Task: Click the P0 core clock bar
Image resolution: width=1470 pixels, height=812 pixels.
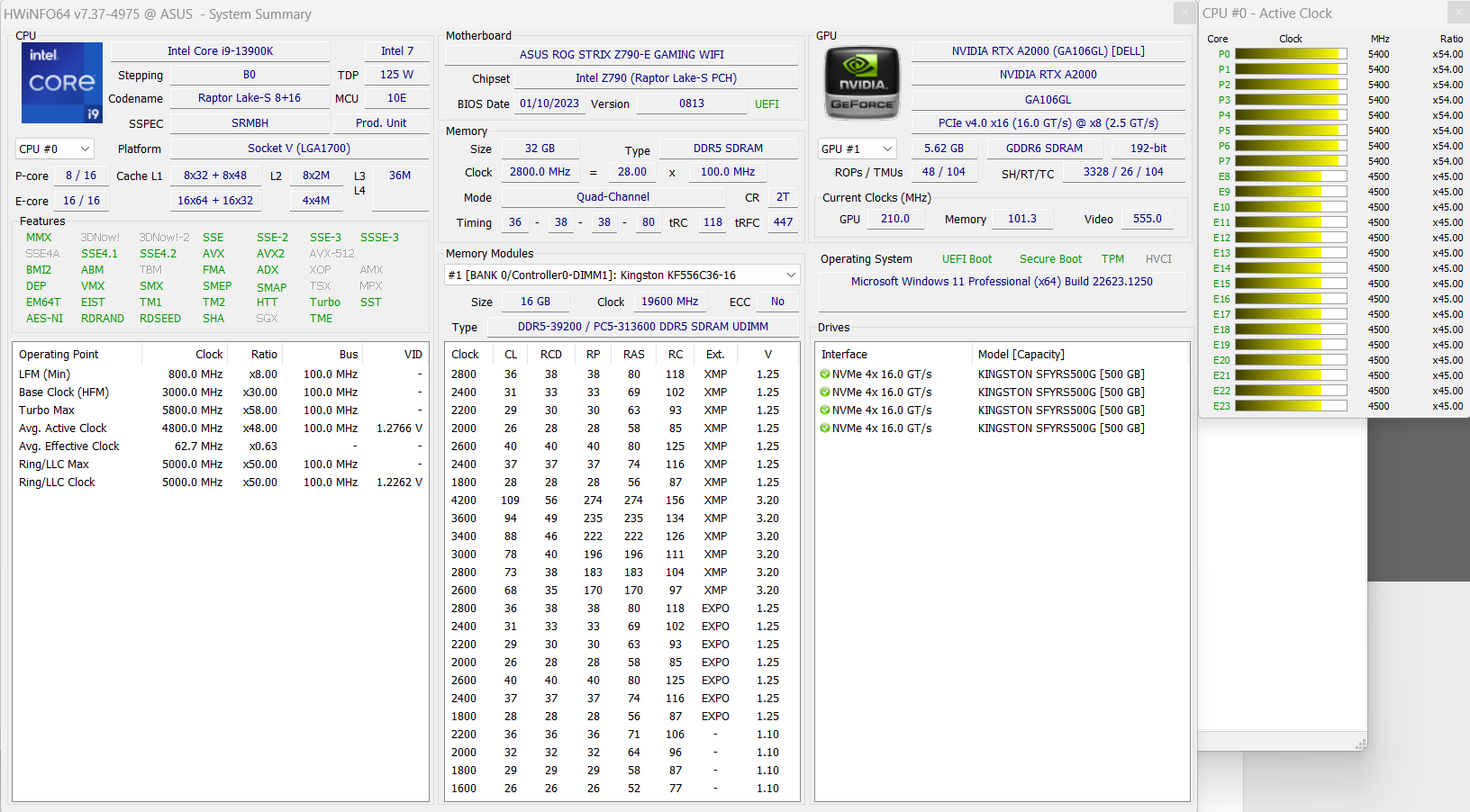Action: 1291,54
